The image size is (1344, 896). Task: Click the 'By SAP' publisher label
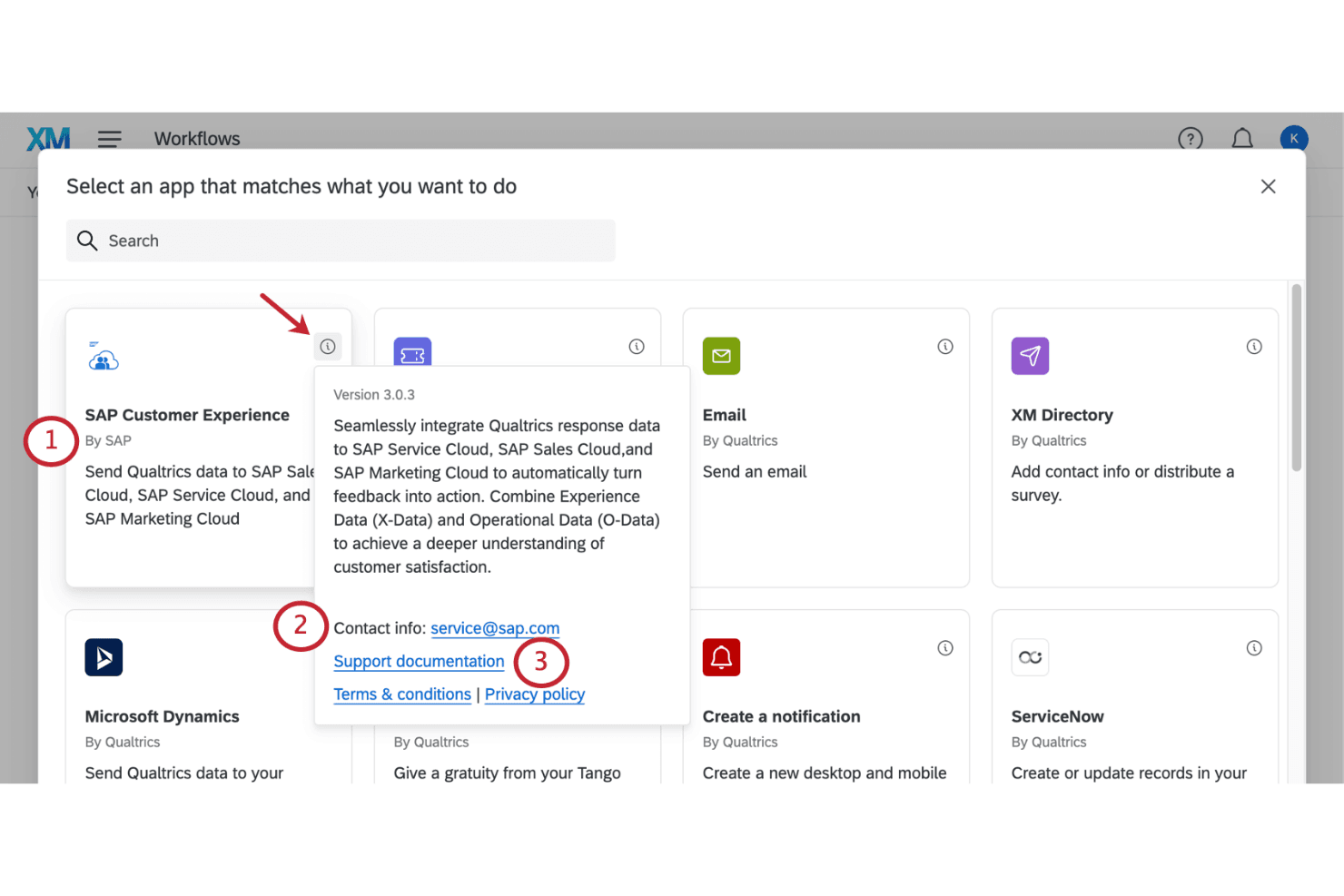[108, 440]
